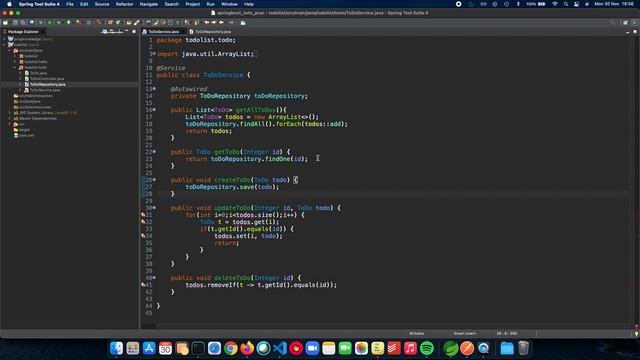Click the Writable status bar entry
640x360 pixels.
pyautogui.click(x=416, y=333)
